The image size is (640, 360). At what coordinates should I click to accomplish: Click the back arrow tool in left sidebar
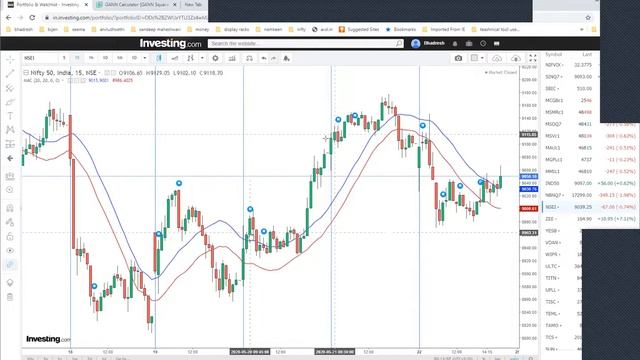(10, 158)
